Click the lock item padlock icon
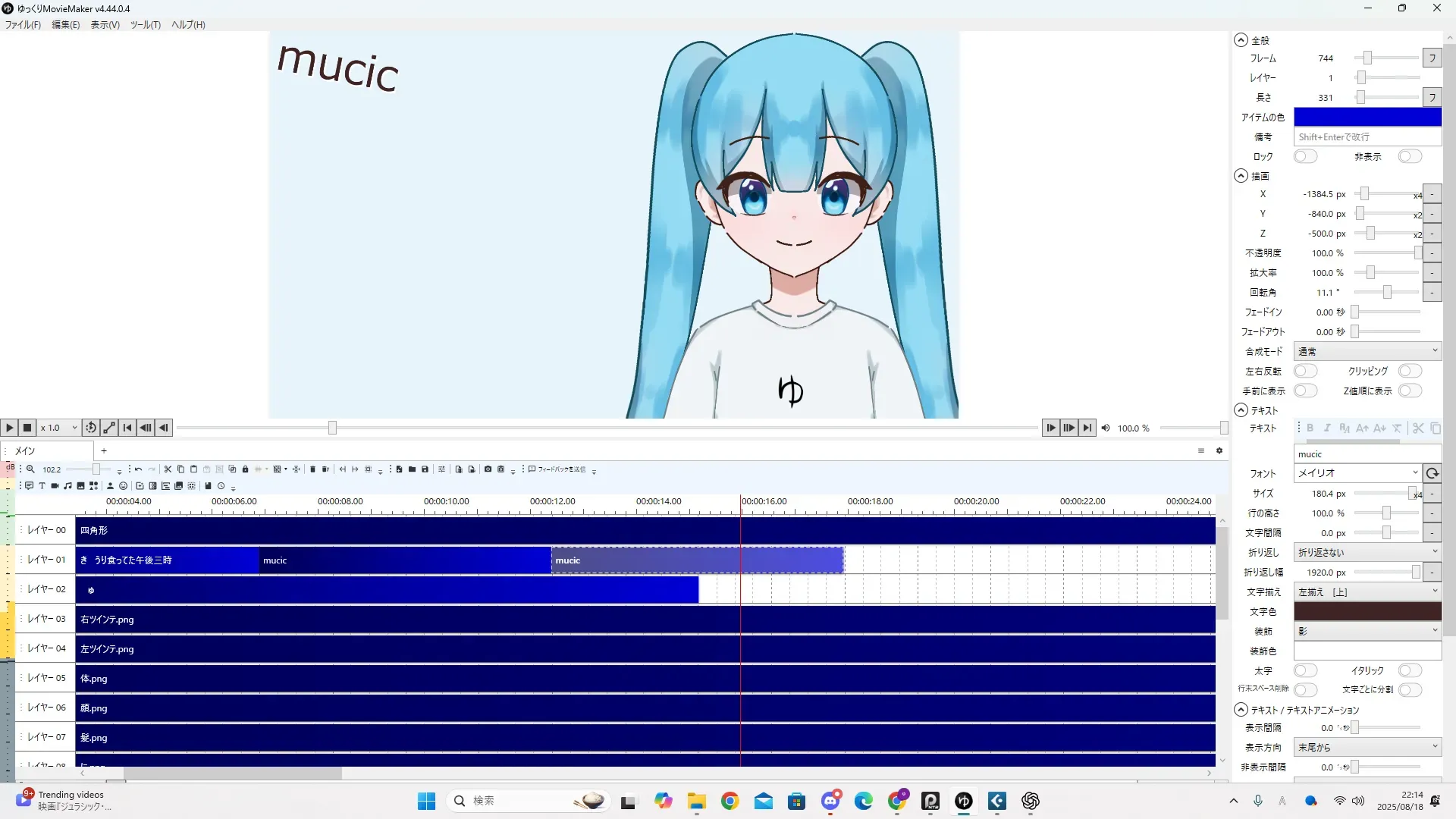Viewport: 1456px width, 819px height. click(245, 469)
